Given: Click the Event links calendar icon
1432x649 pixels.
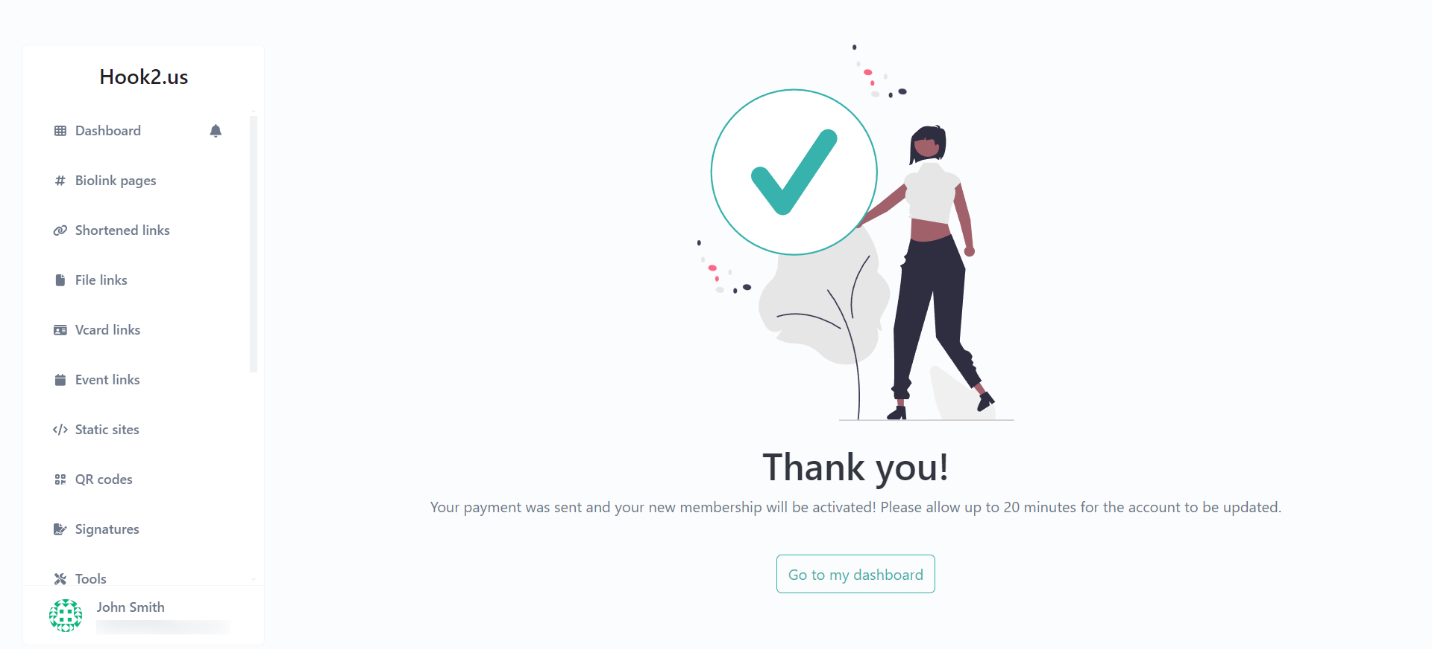Looking at the screenshot, I should 61,379.
